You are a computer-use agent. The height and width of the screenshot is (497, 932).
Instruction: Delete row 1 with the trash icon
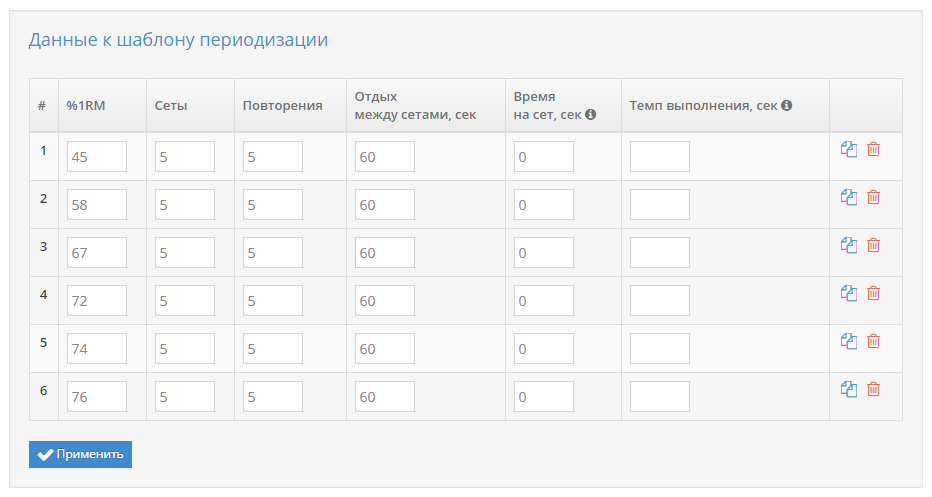873,149
